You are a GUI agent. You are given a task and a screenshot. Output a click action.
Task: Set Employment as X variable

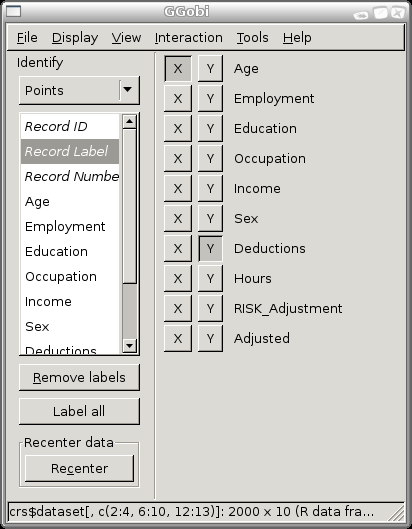[x=178, y=99]
